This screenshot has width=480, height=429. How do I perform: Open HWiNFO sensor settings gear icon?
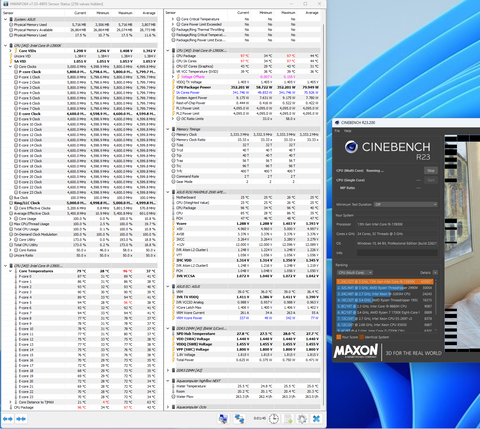[302, 419]
